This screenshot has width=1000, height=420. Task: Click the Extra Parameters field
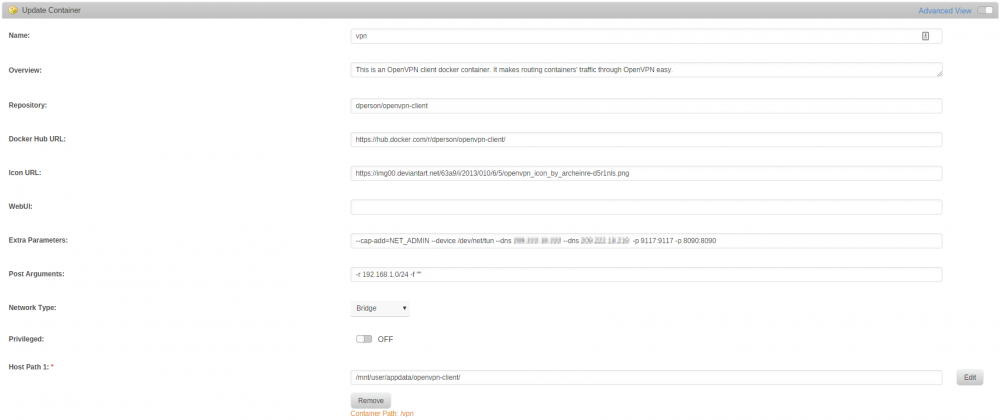[646, 241]
